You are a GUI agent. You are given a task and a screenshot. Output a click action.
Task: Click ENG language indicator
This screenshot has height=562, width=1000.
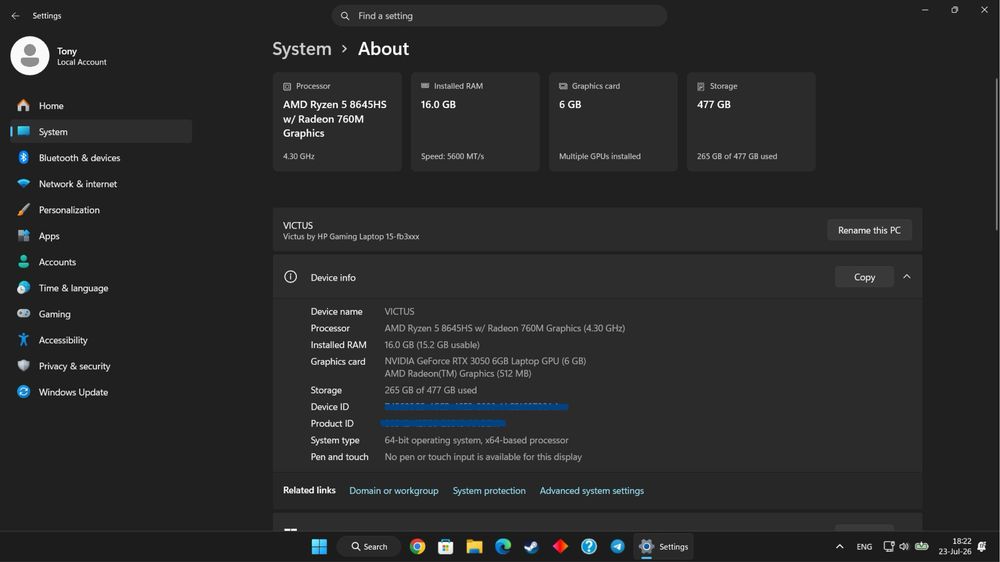[x=864, y=547]
